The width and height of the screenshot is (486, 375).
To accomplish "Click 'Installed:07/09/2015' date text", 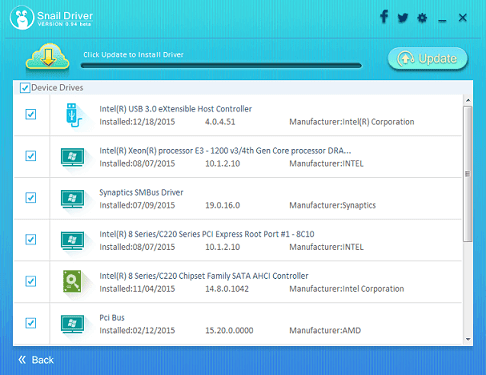I will click(137, 205).
